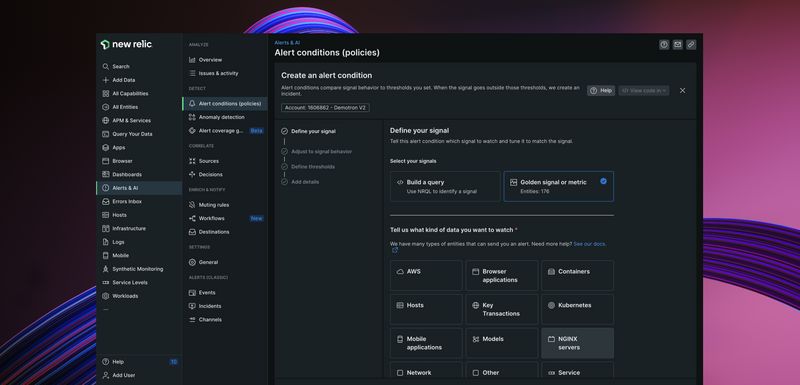Viewport: 800px width, 385px height.
Task: Click the Service Levels icon
Action: (106, 283)
